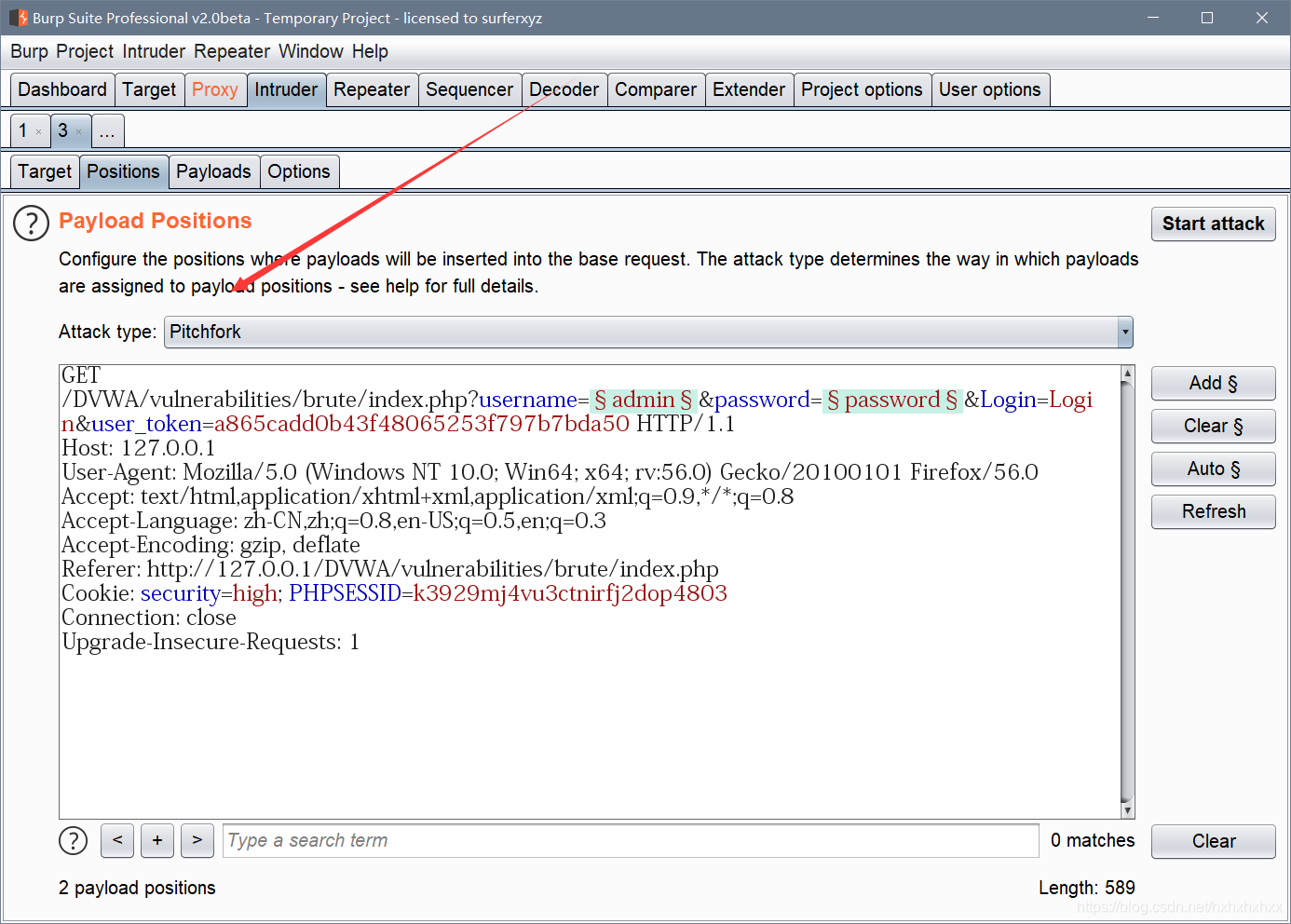Click the '2 payload positions' status text
The height and width of the screenshot is (924, 1291).
(x=137, y=888)
